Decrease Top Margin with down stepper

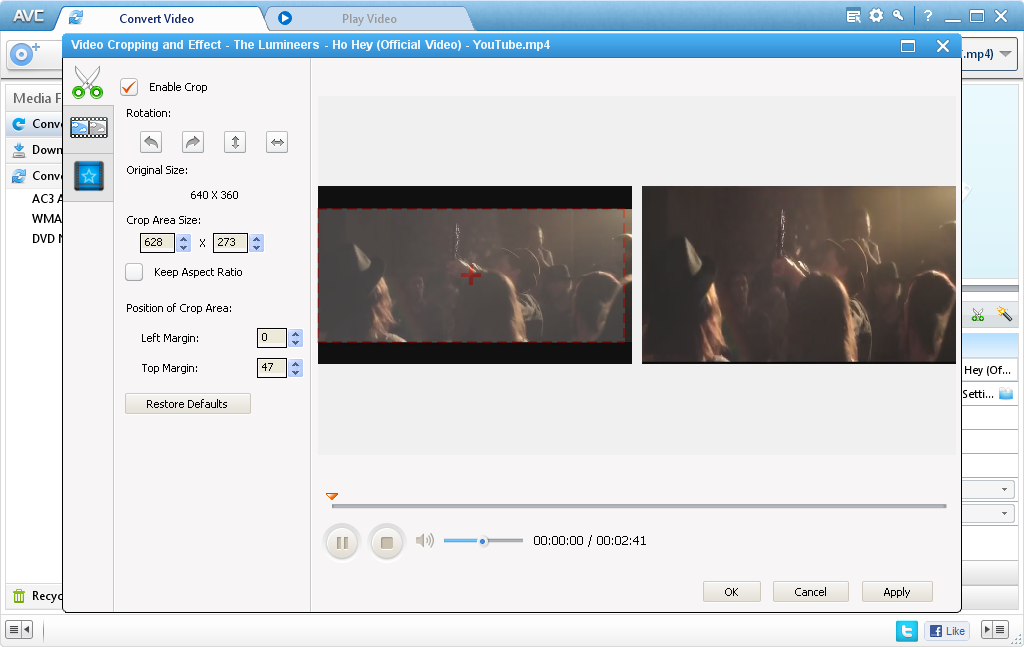coord(296,373)
